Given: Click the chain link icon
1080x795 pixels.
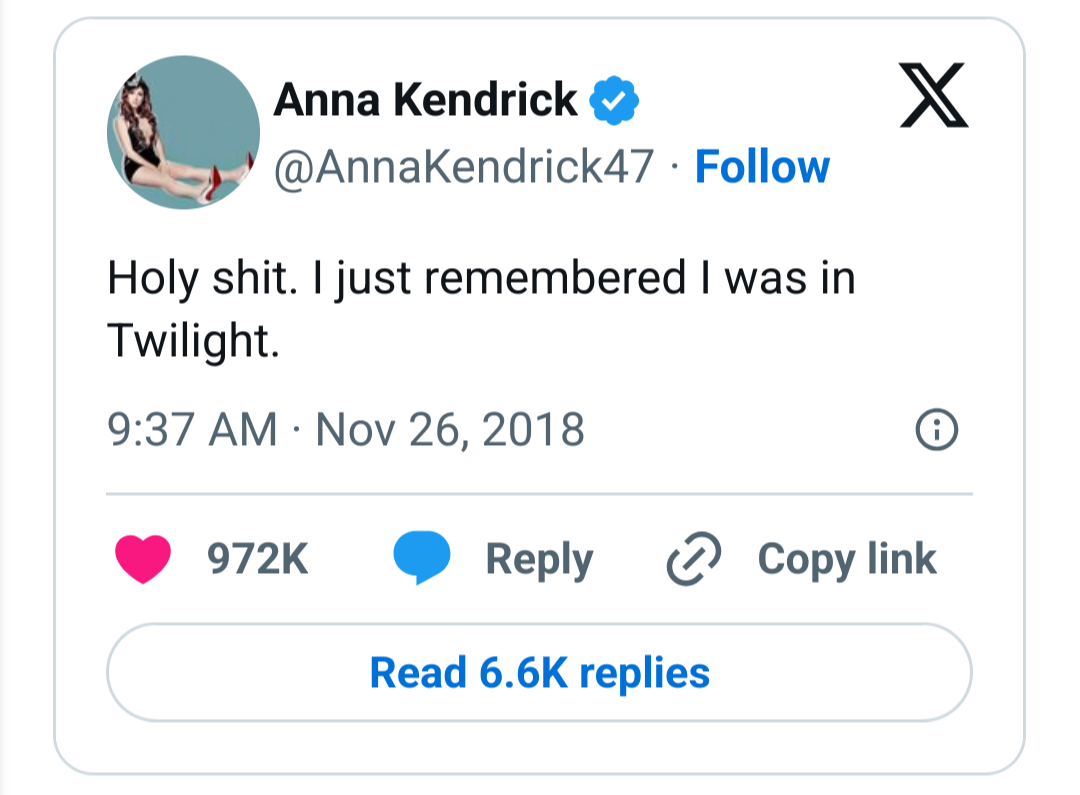Looking at the screenshot, I should point(693,560).
